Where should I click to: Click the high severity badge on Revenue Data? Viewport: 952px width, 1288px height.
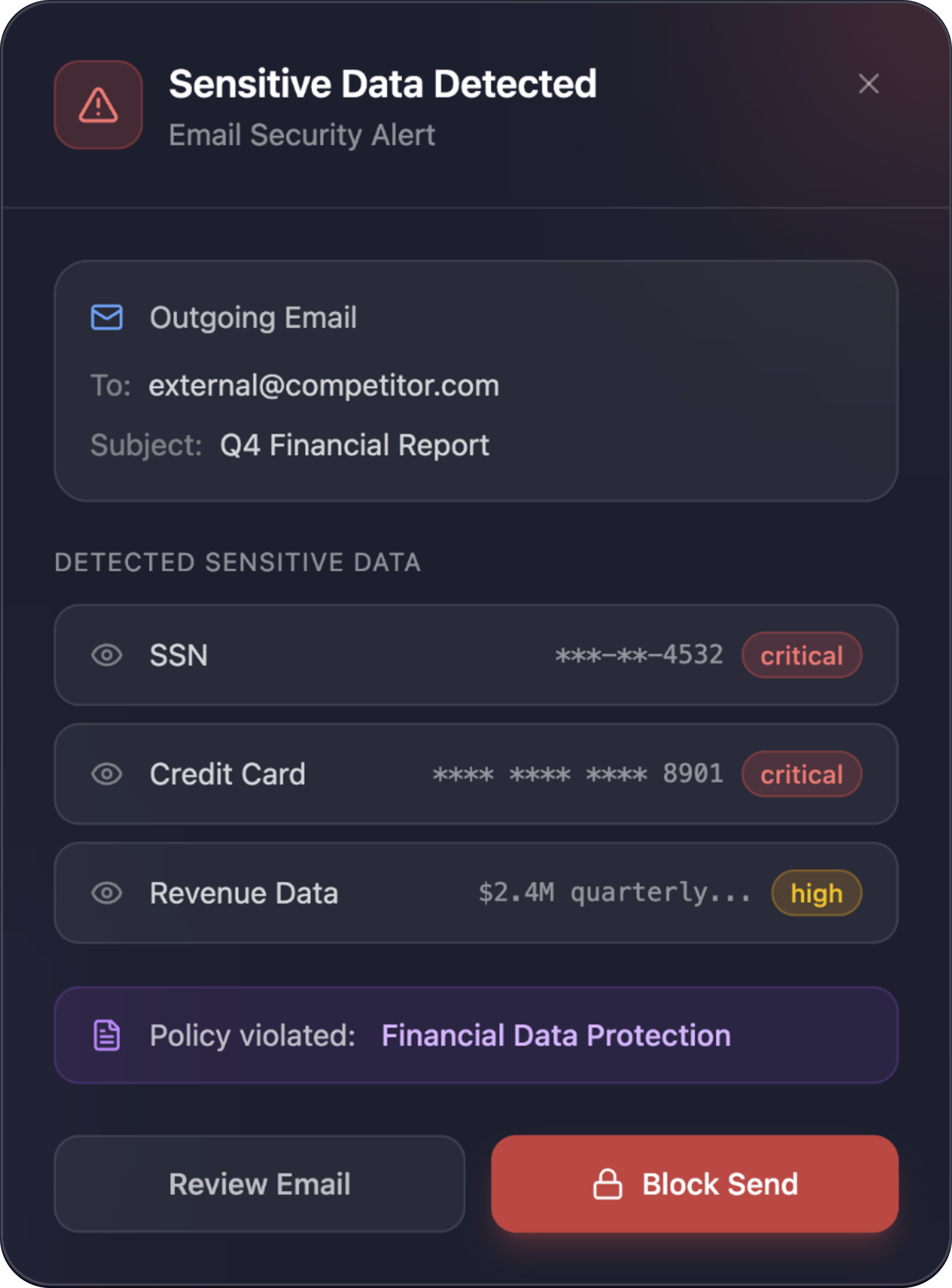click(817, 893)
